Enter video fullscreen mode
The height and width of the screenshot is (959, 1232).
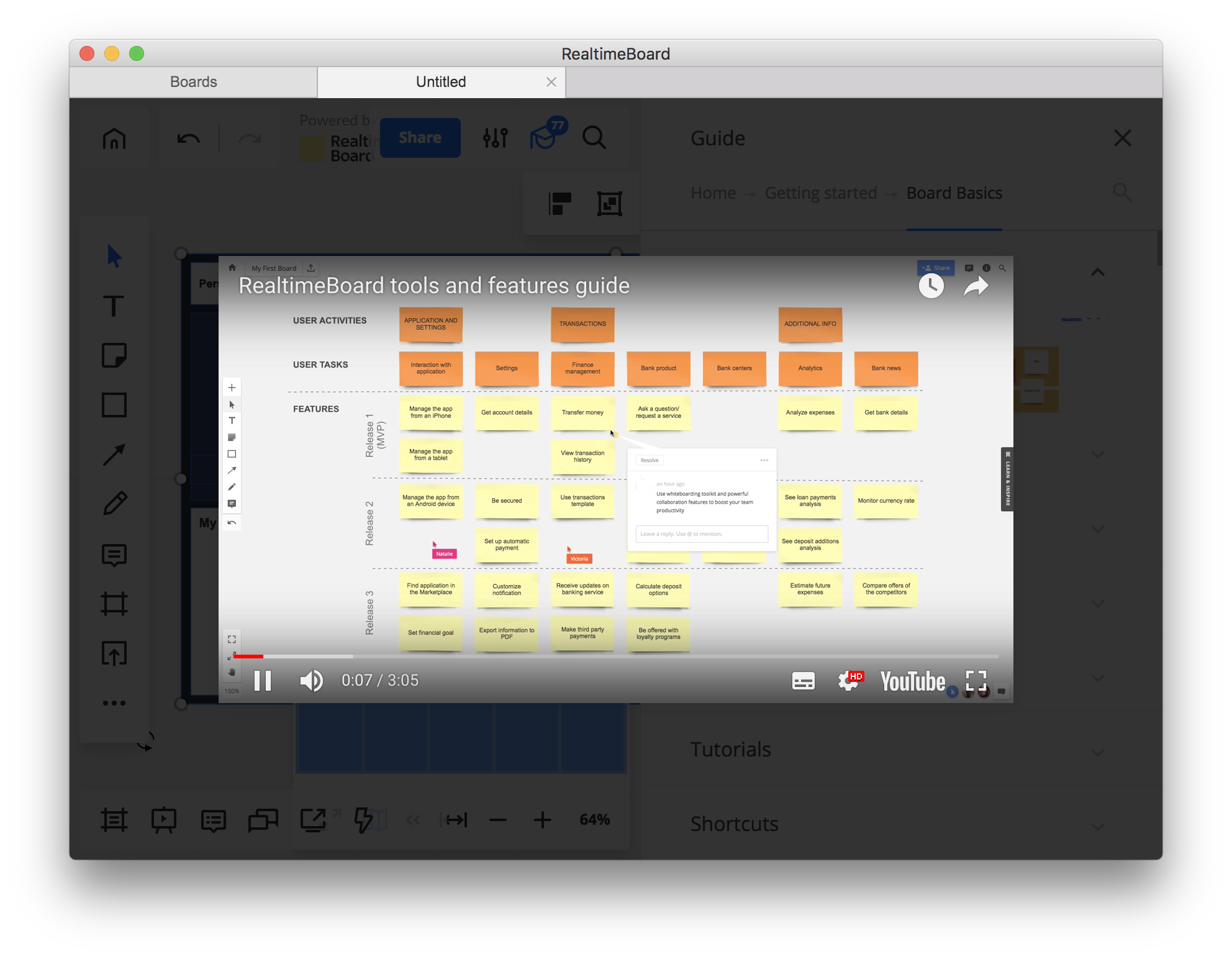(976, 681)
